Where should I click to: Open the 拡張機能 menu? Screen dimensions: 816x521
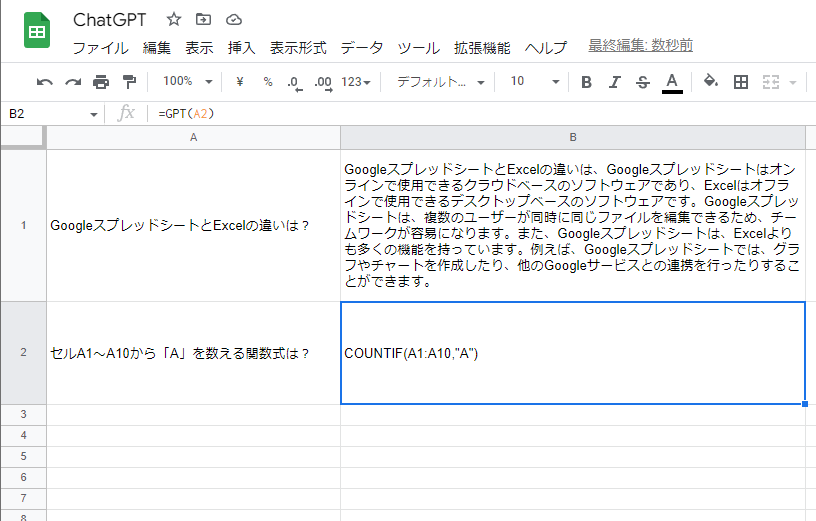pos(481,47)
